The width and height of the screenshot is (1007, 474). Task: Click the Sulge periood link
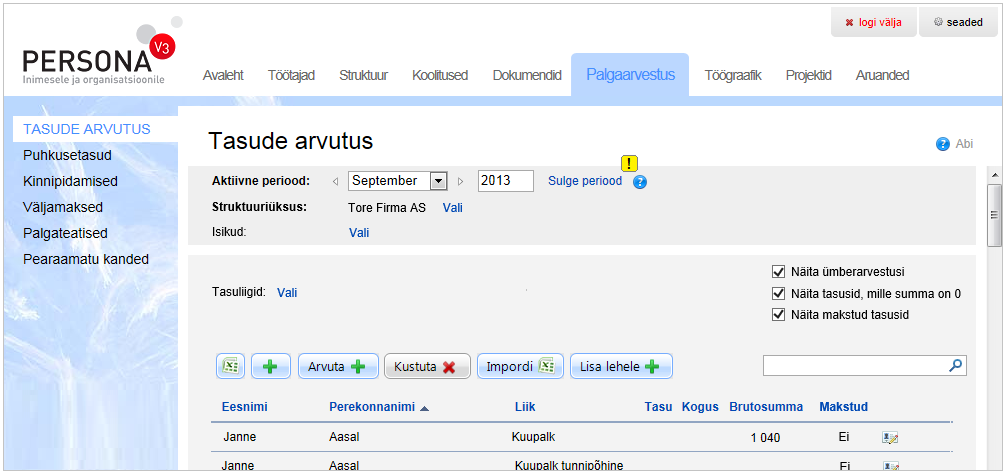[x=584, y=181]
